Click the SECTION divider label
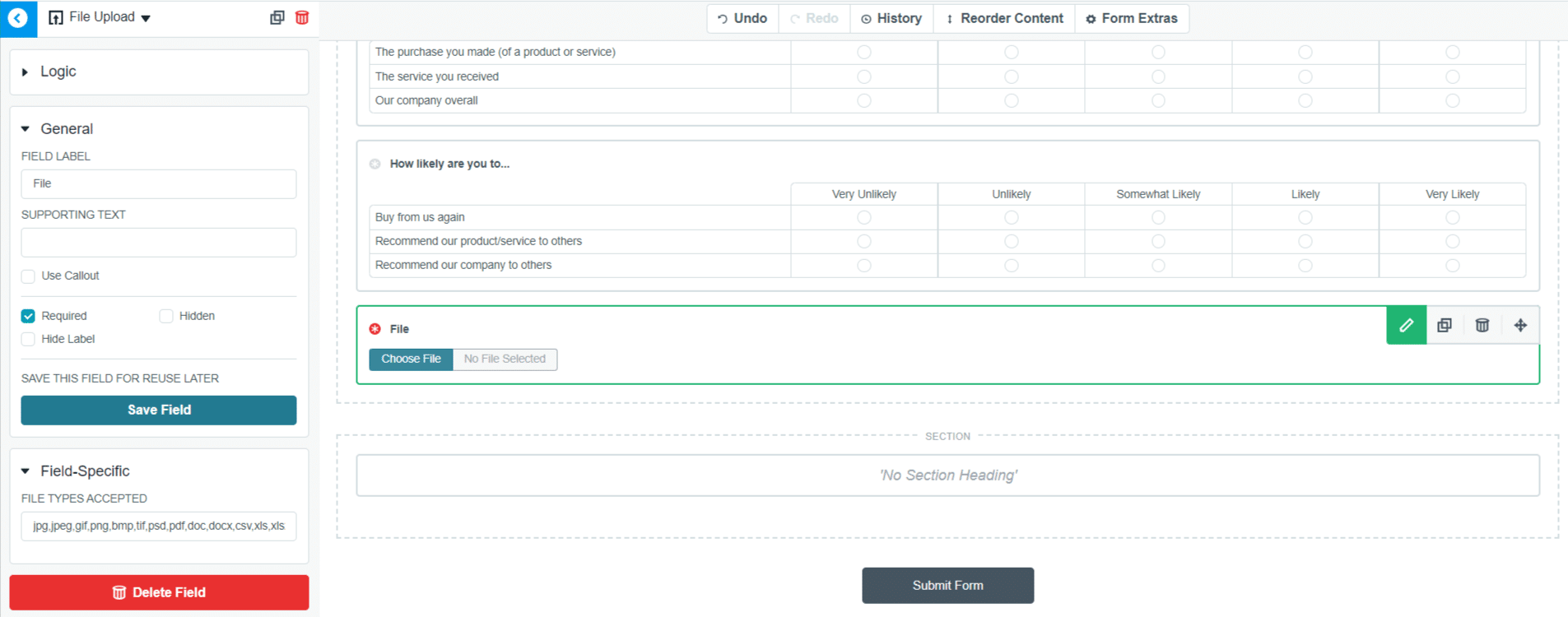Image resolution: width=1568 pixels, height=617 pixels. (947, 437)
